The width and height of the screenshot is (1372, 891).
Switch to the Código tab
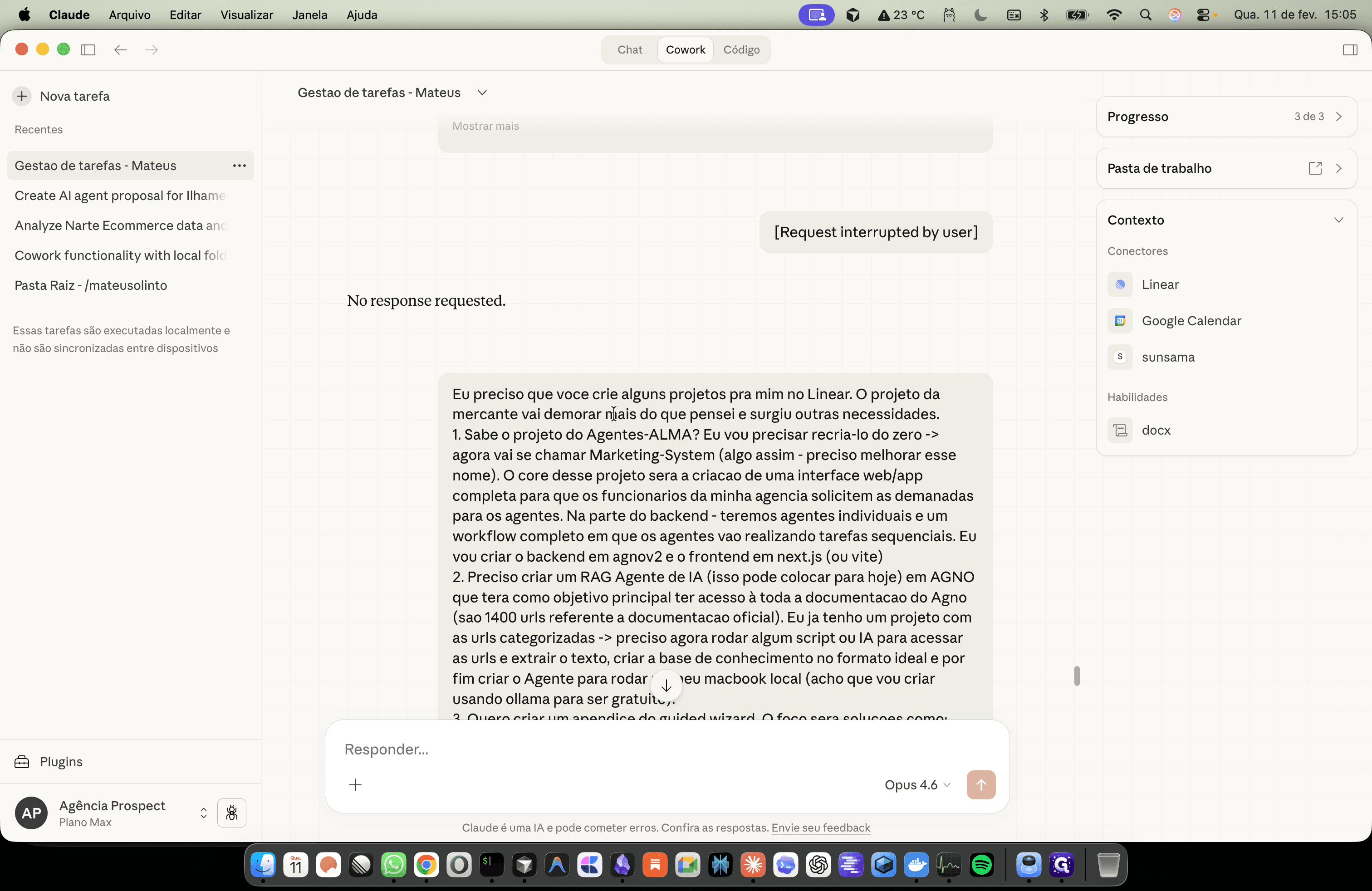tap(741, 49)
